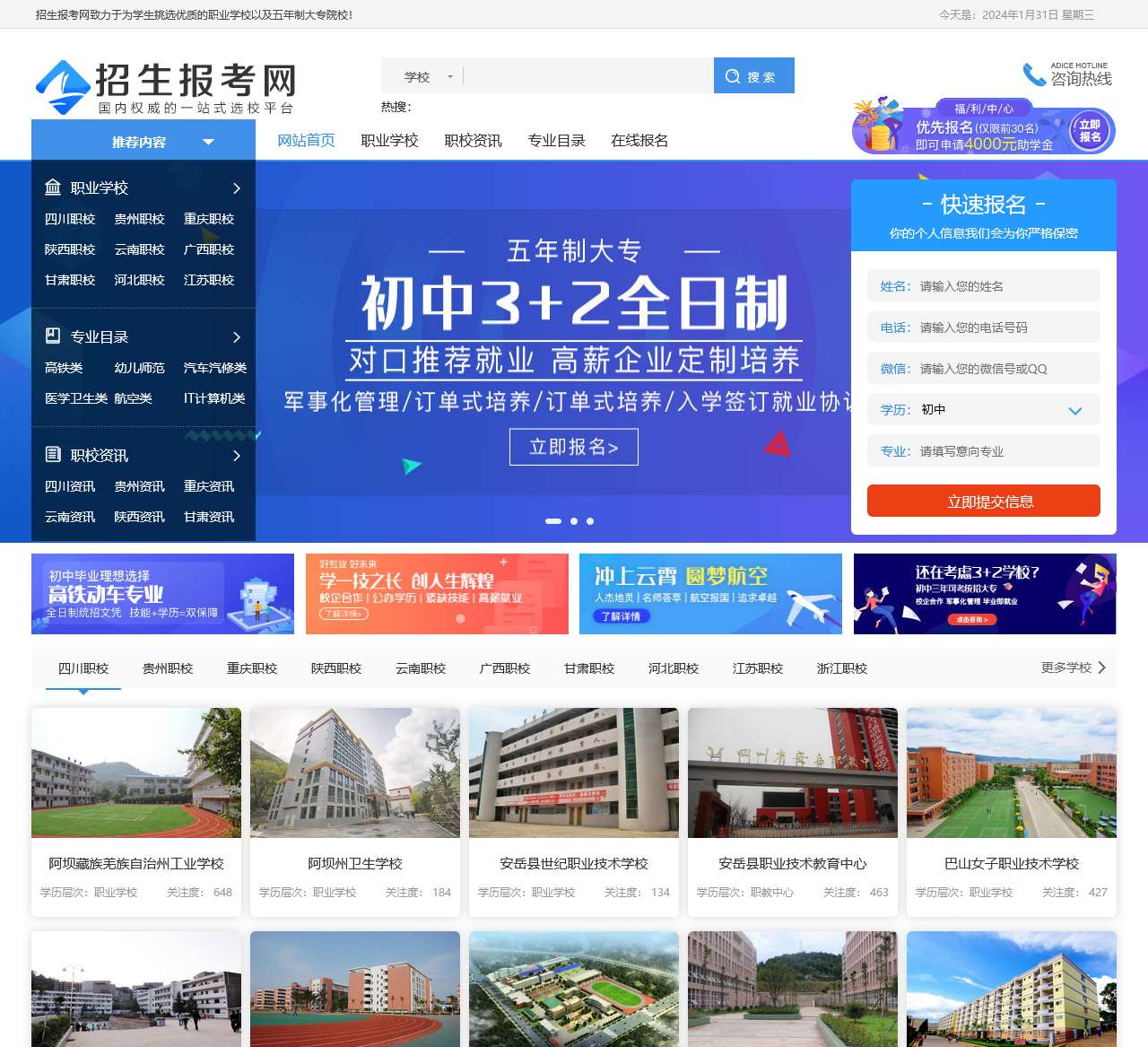This screenshot has width=1148, height=1047.
Task: Click the search magnifier icon
Action: [x=733, y=76]
